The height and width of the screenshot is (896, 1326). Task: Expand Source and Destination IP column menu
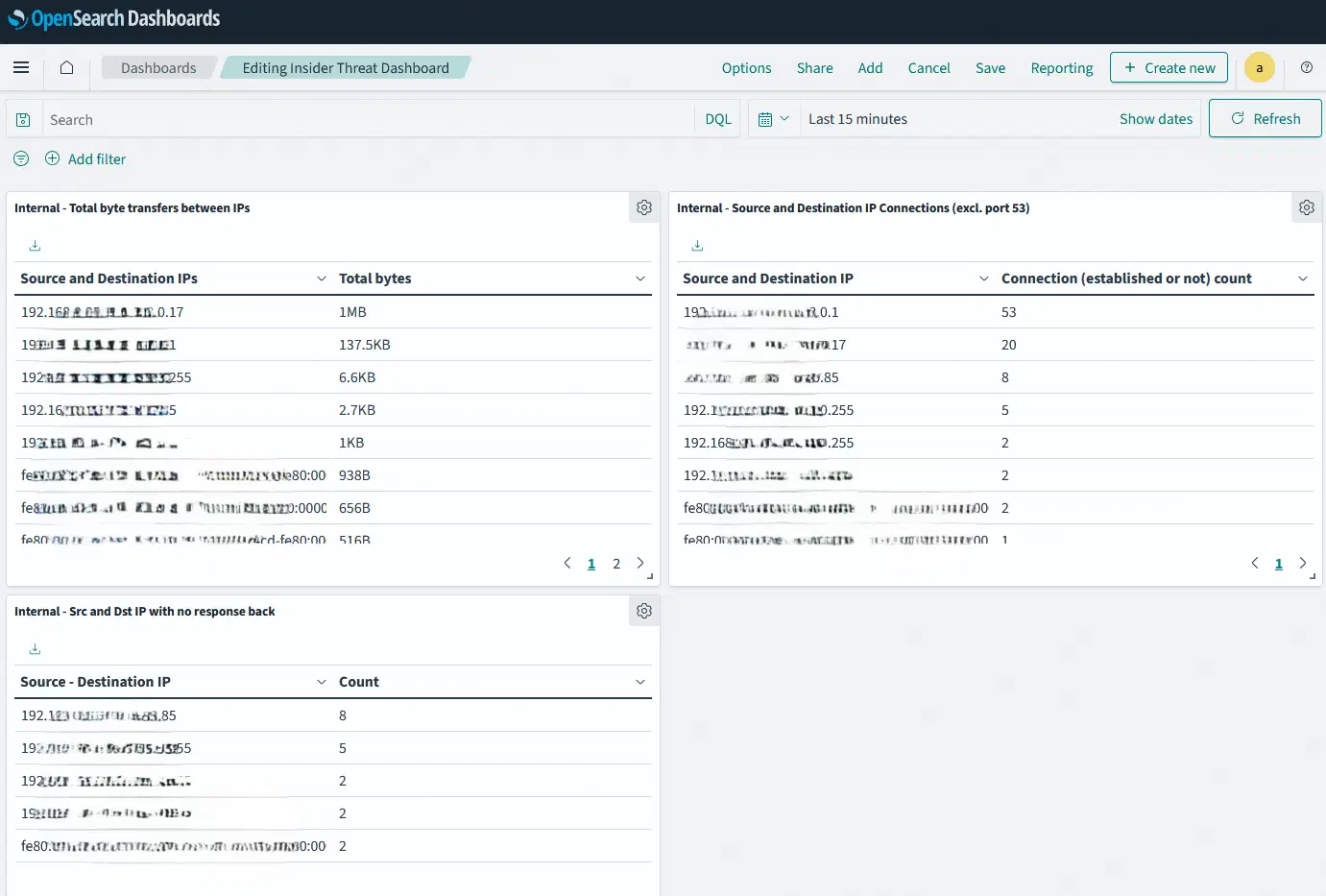tap(984, 278)
